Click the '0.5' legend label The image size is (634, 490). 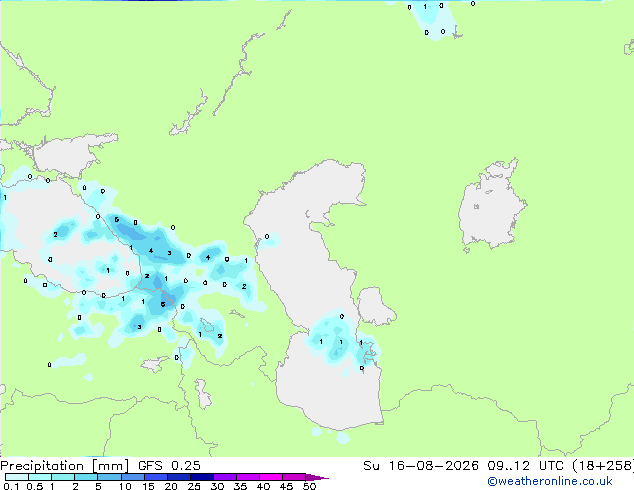pos(35,486)
